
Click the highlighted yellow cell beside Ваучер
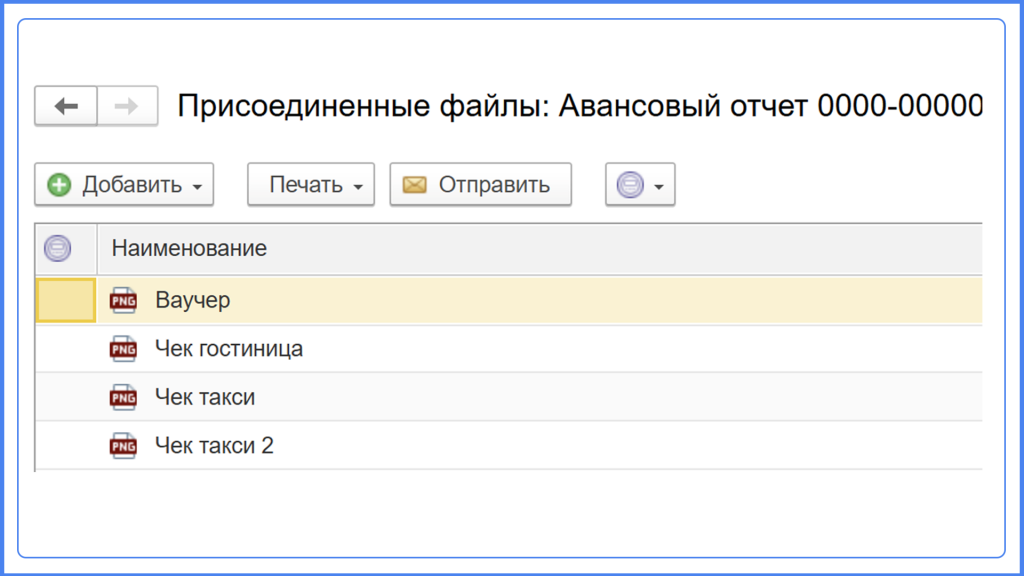tap(66, 300)
